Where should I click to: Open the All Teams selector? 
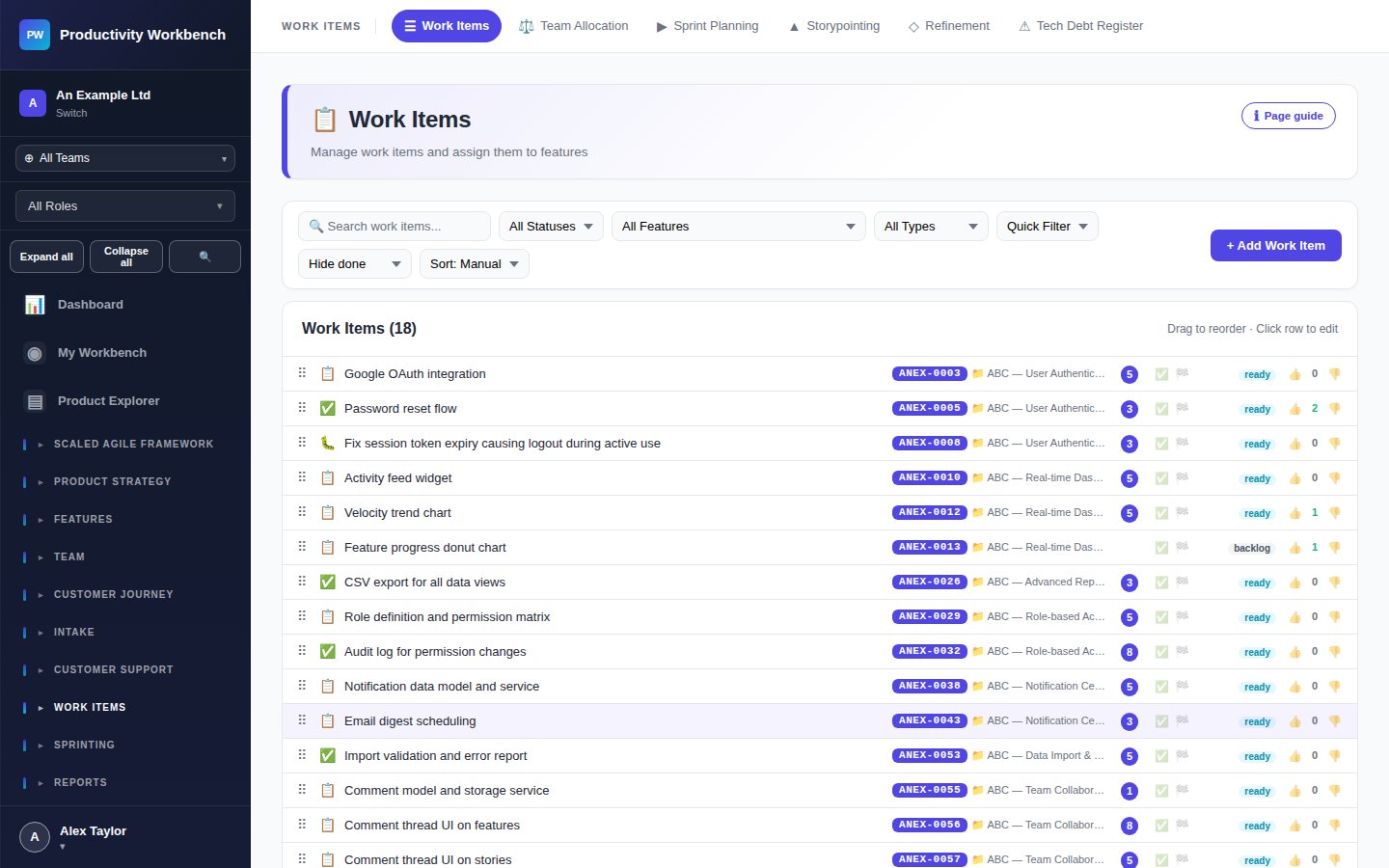(125, 158)
